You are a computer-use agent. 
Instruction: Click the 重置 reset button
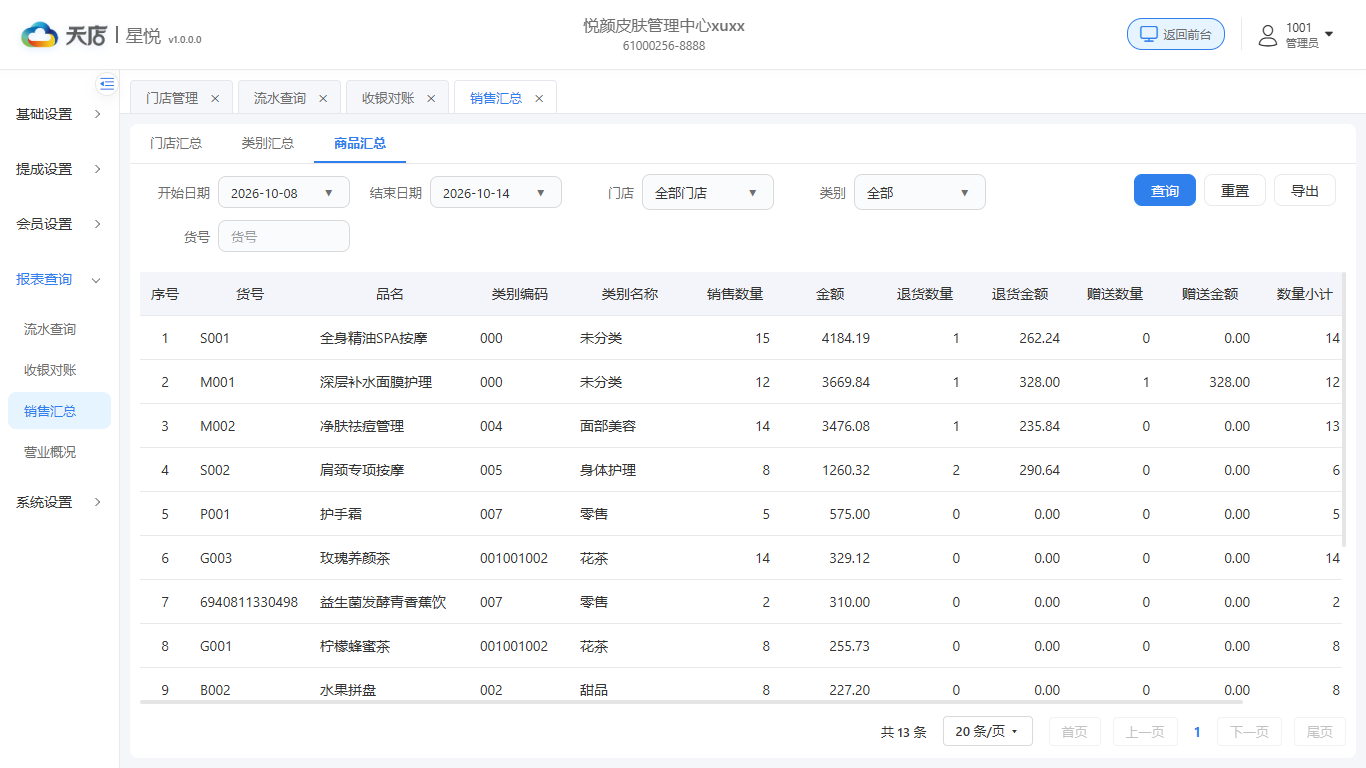tap(1235, 190)
